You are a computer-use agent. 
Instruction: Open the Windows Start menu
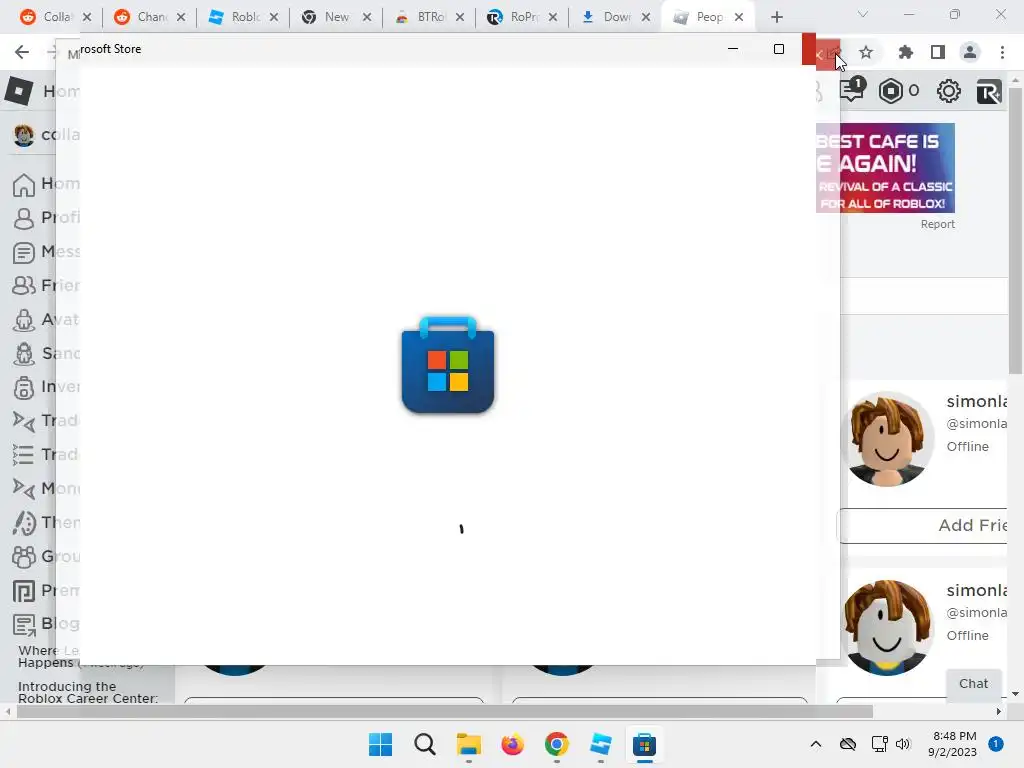380,744
